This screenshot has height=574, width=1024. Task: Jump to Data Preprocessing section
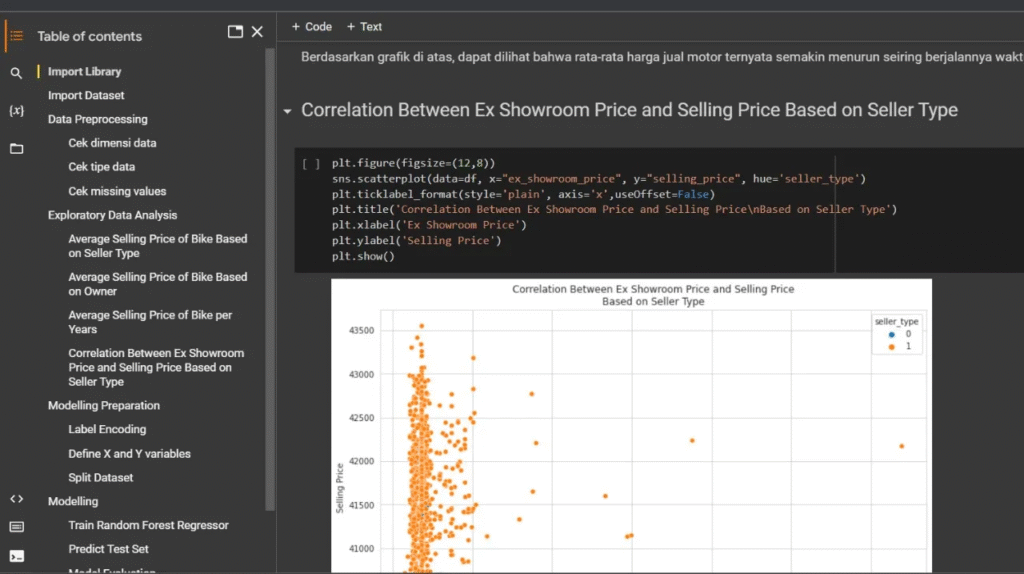pyautogui.click(x=97, y=119)
